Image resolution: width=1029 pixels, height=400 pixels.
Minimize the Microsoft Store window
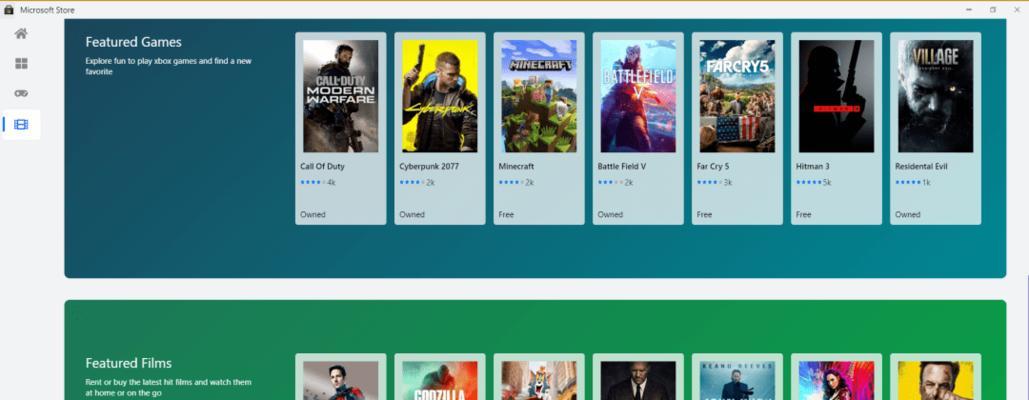point(969,10)
